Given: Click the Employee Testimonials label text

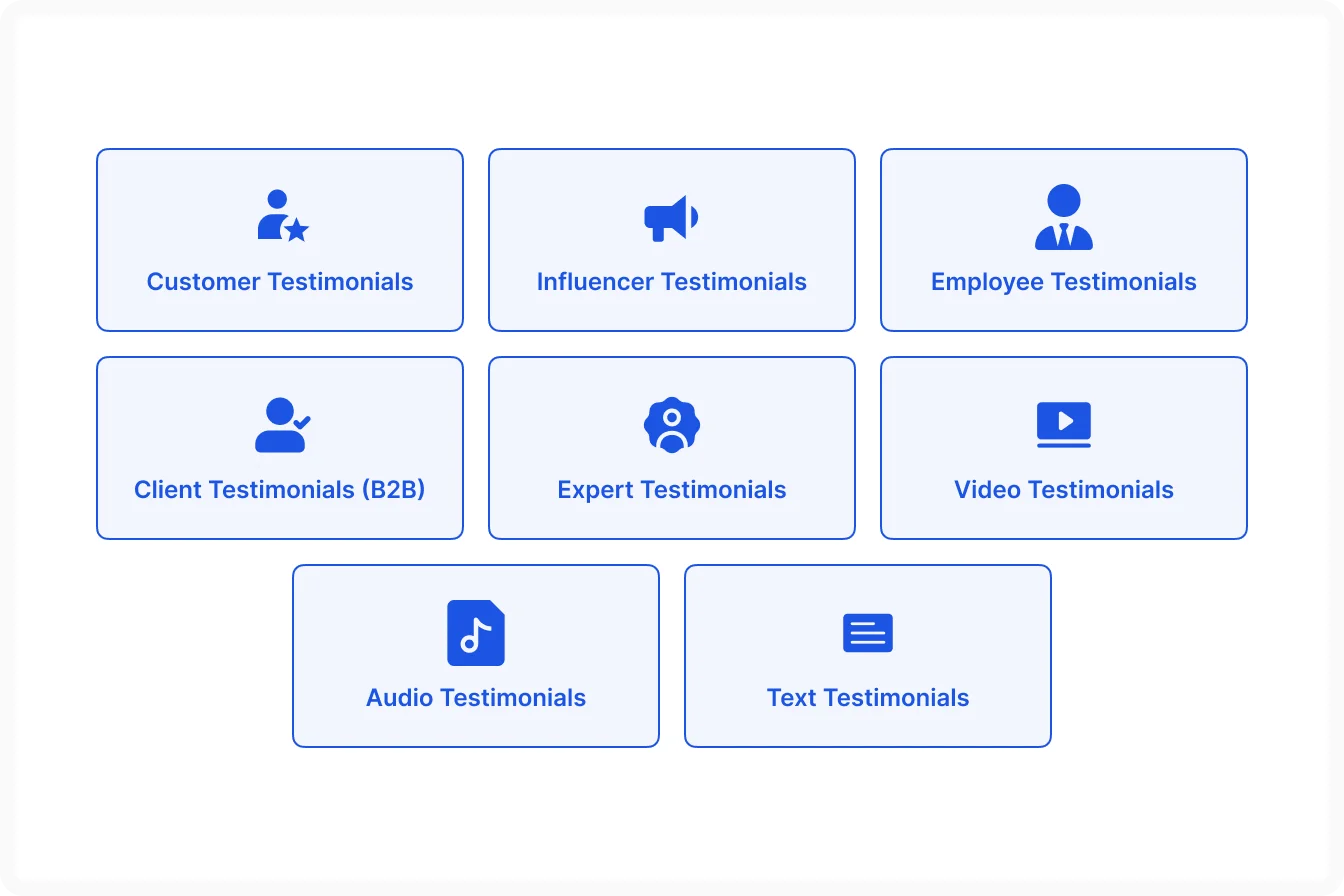Looking at the screenshot, I should [1063, 282].
